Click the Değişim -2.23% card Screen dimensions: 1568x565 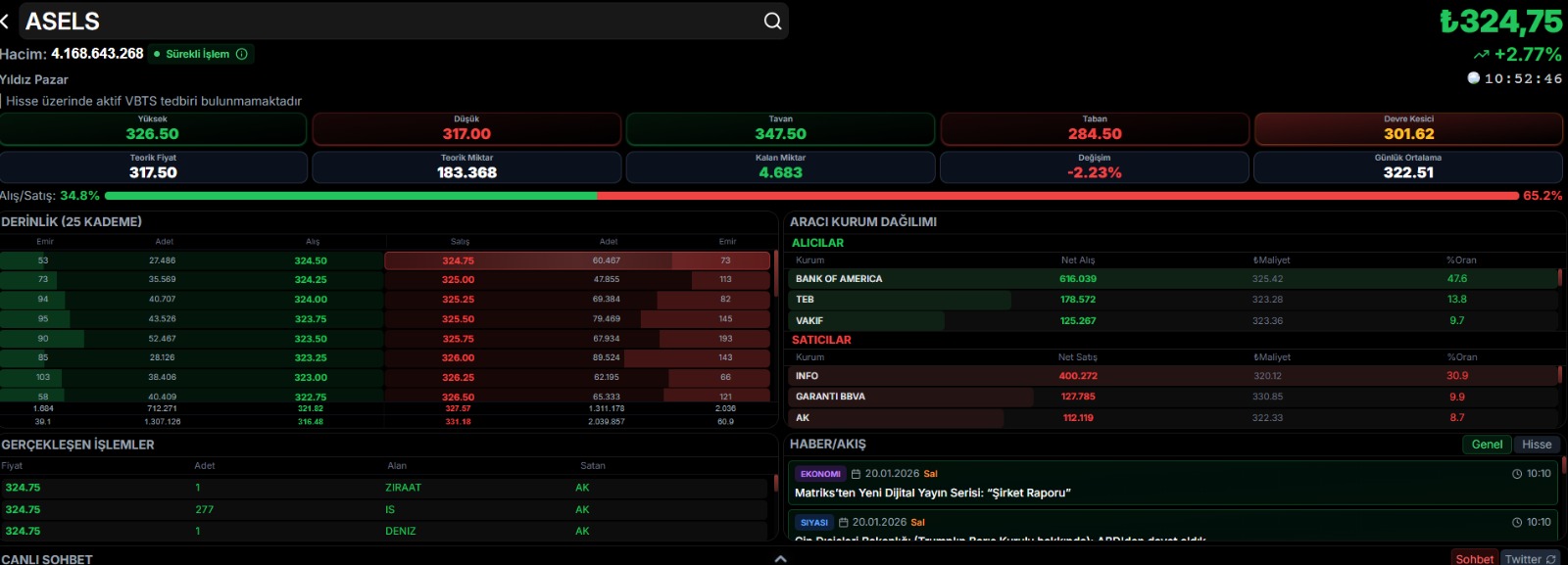1095,166
